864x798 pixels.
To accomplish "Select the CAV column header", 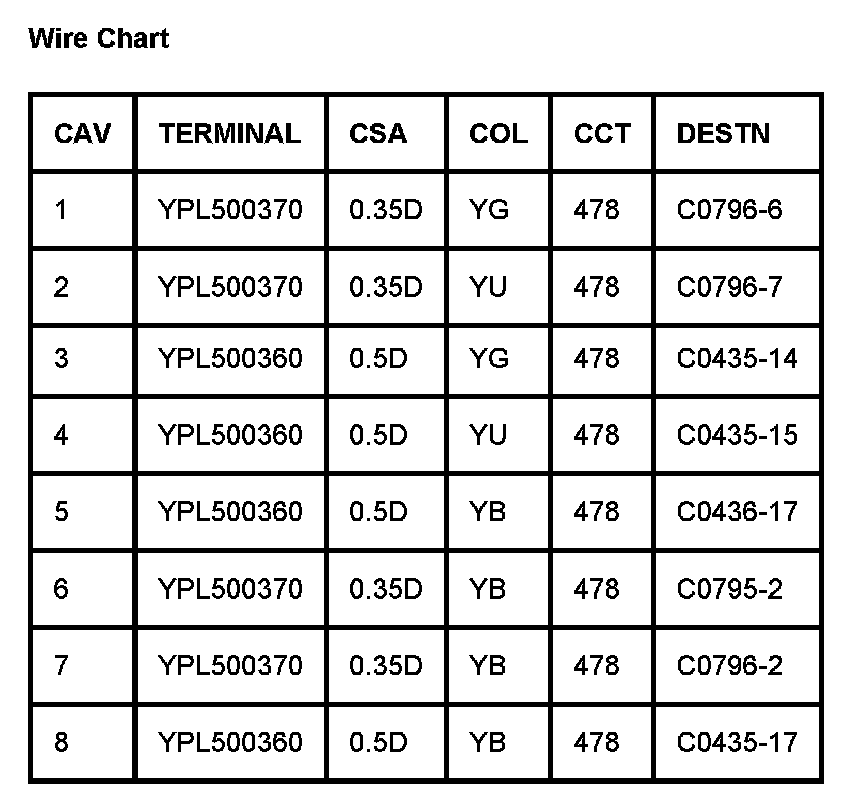I will [82, 133].
